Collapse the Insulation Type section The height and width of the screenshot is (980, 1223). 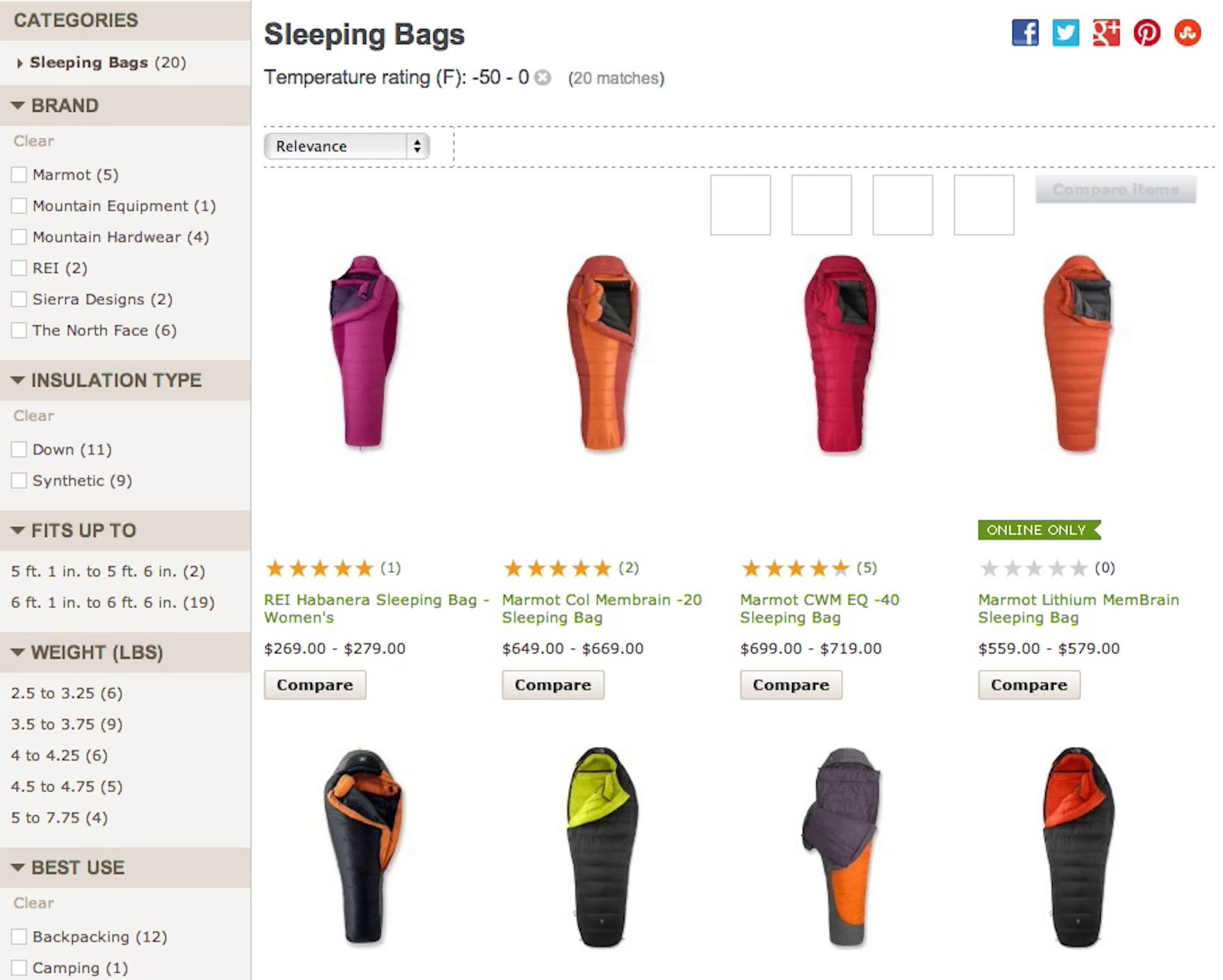coord(18,380)
